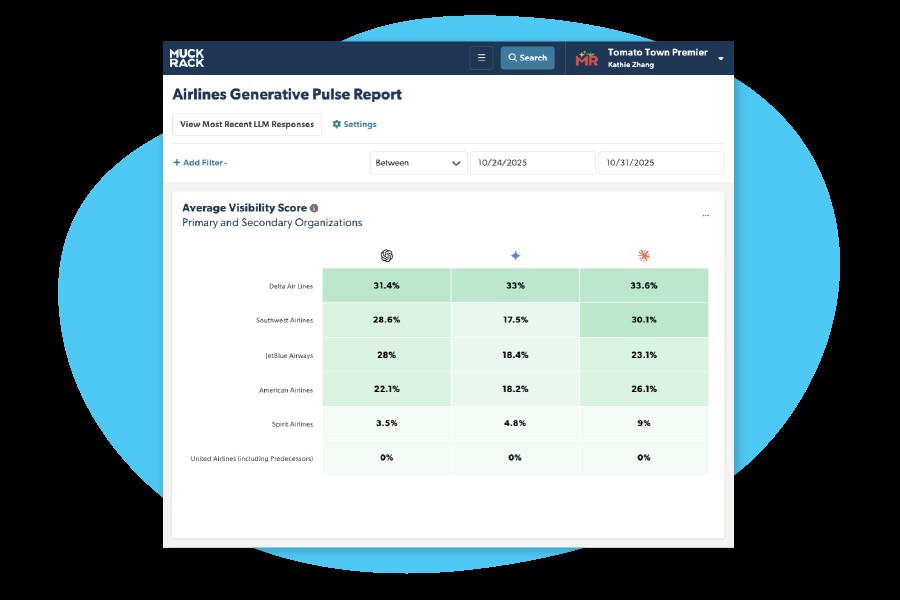
Task: Click the 17.5% Southwest cell
Action: (x=515, y=320)
